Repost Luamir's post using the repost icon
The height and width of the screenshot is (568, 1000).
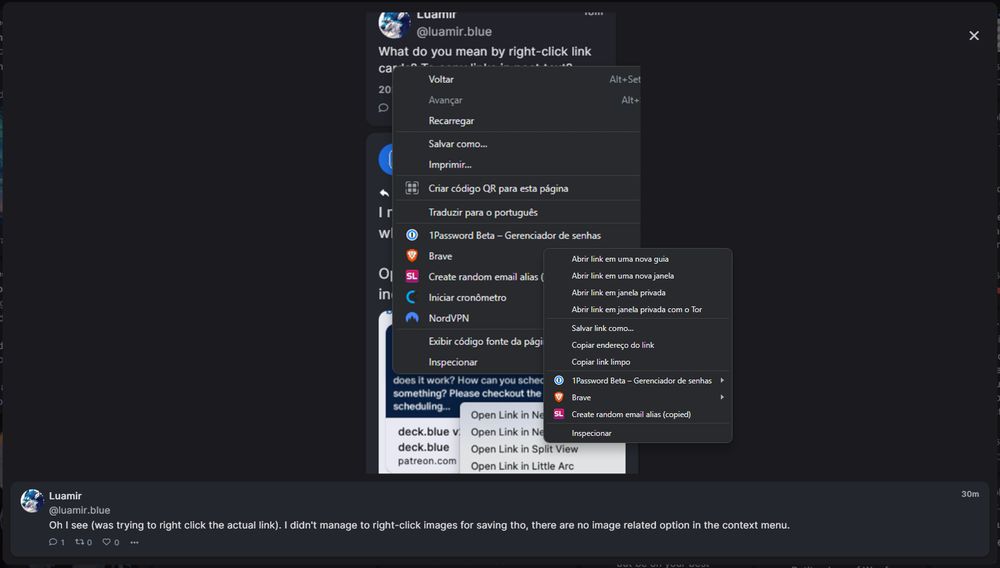pyautogui.click(x=80, y=542)
